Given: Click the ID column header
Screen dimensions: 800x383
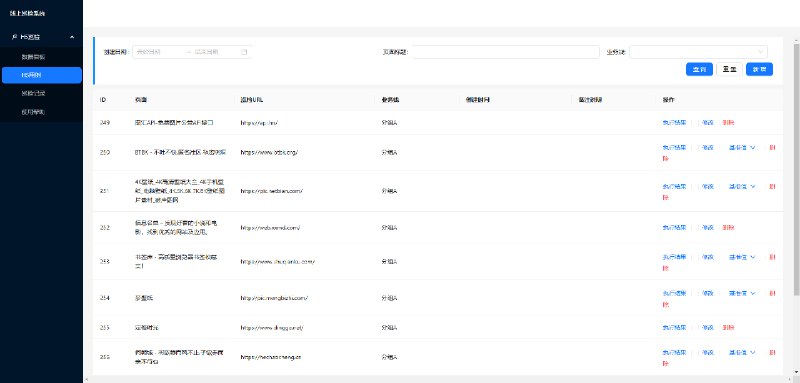Looking at the screenshot, I should point(103,100).
